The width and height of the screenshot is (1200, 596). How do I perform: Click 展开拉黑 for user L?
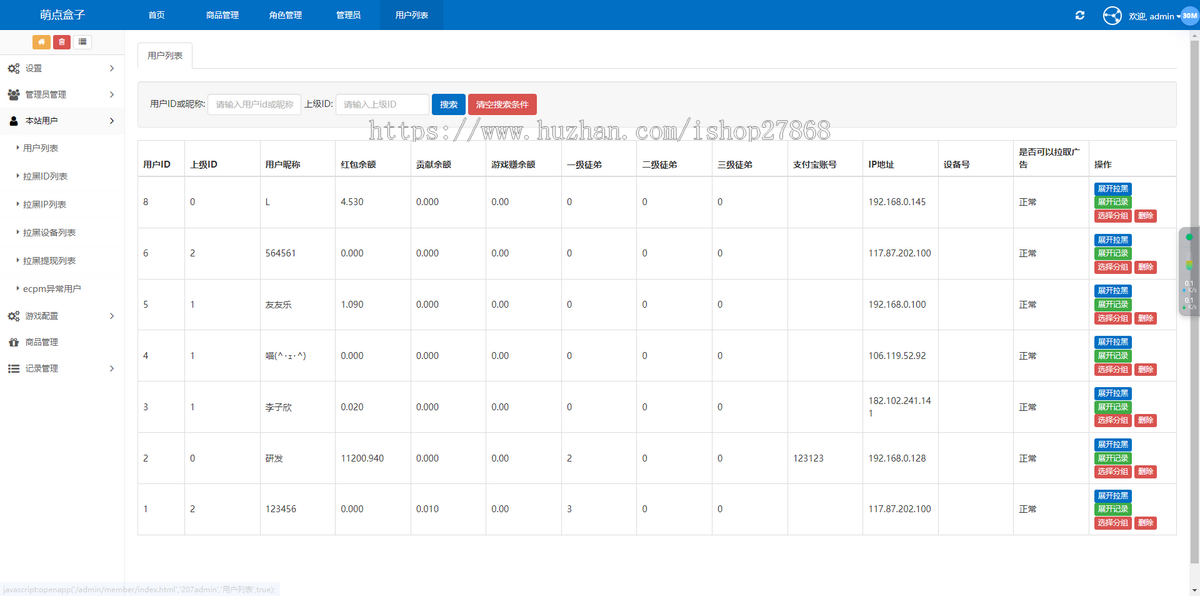1112,189
